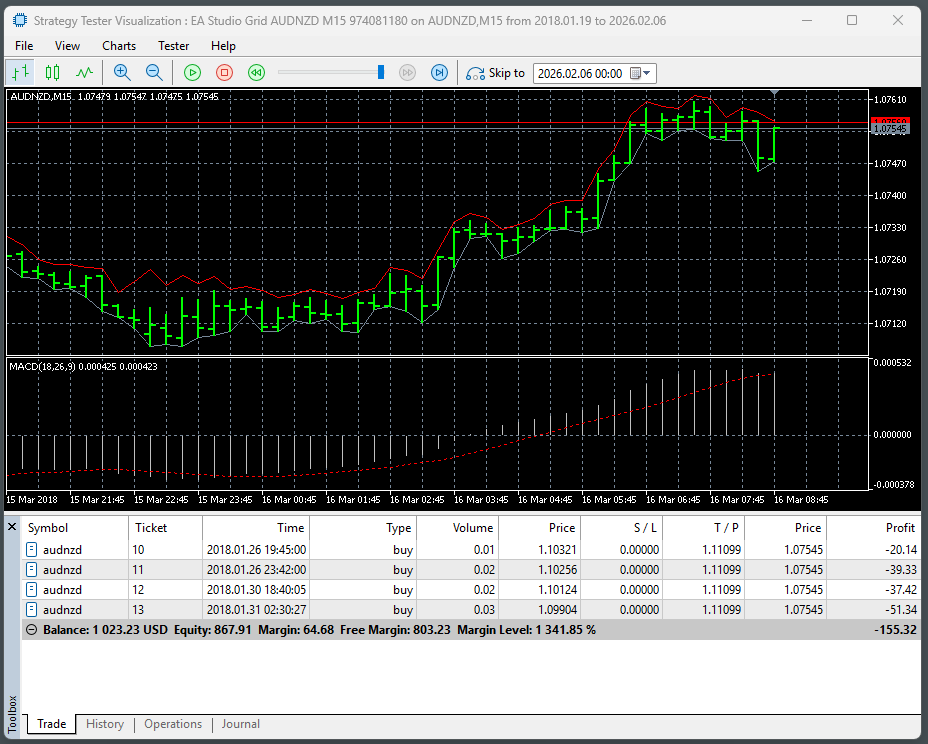The image size is (928, 744).
Task: Click the green rewind speed button
Action: click(256, 72)
